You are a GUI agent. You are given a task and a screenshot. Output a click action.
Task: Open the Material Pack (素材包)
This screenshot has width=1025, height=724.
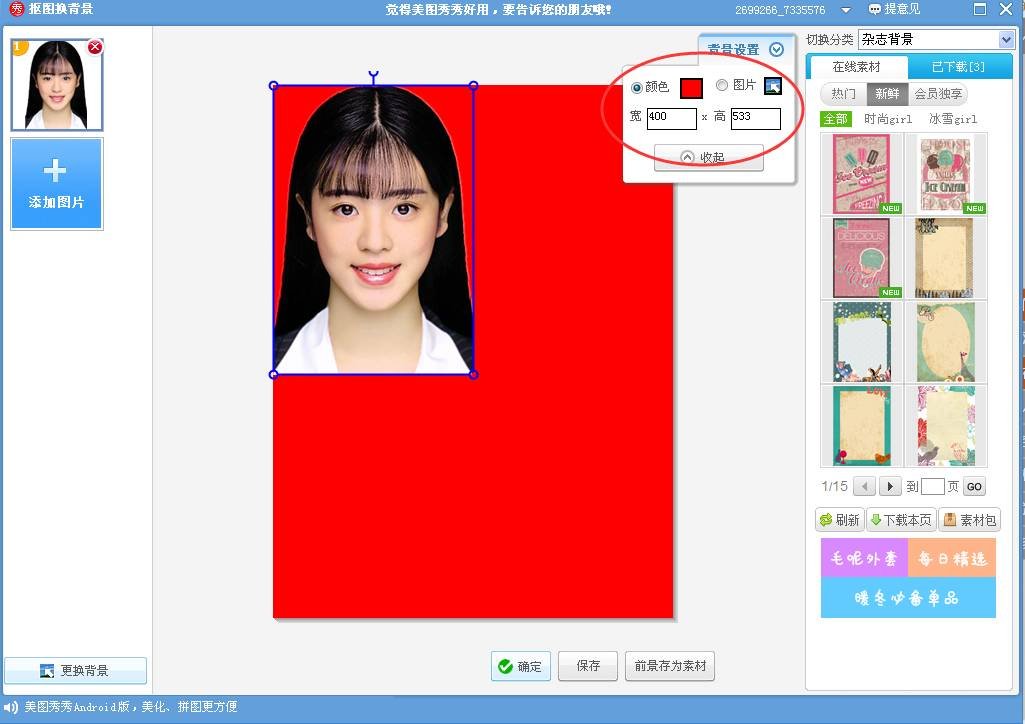click(968, 519)
